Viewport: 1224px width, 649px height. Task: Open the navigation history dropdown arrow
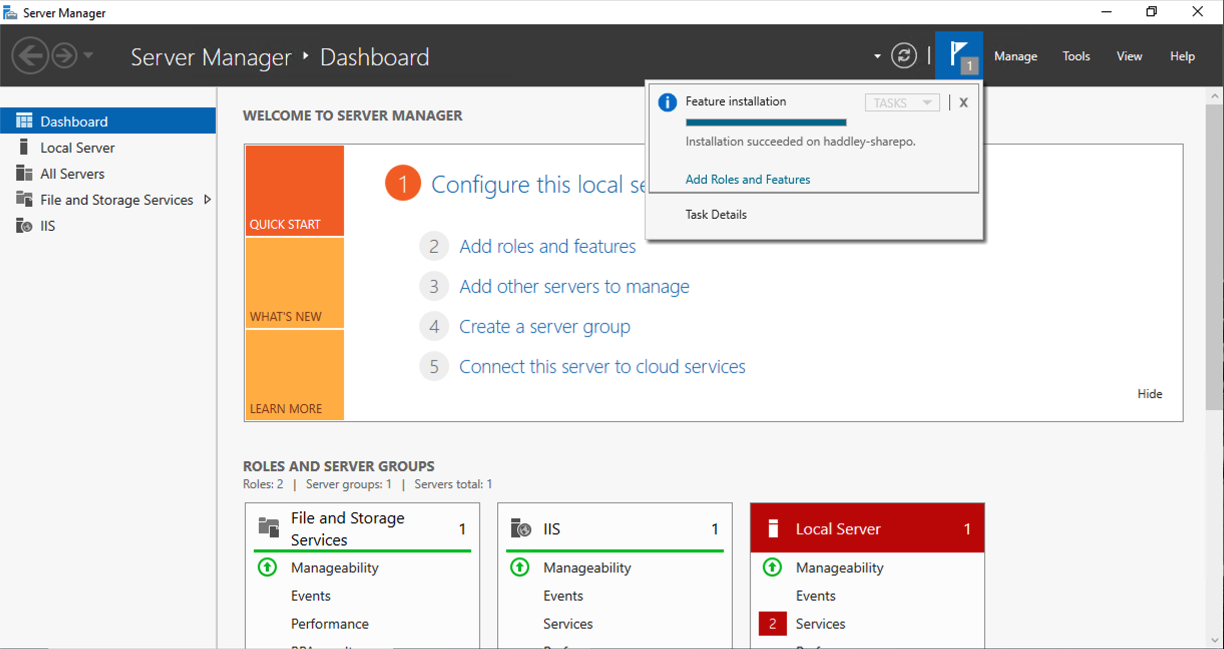tap(88, 56)
